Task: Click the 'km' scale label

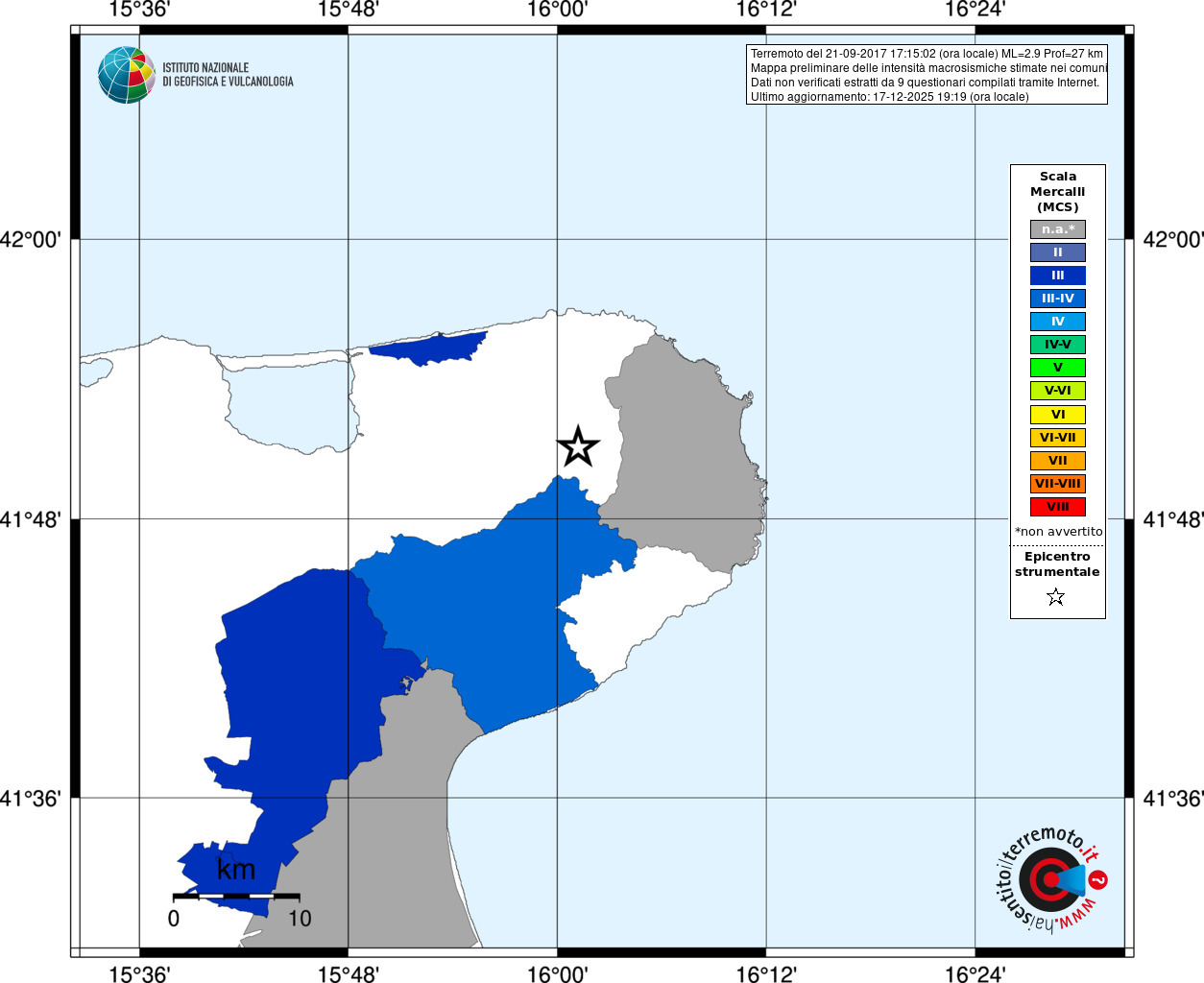Action: point(236,870)
